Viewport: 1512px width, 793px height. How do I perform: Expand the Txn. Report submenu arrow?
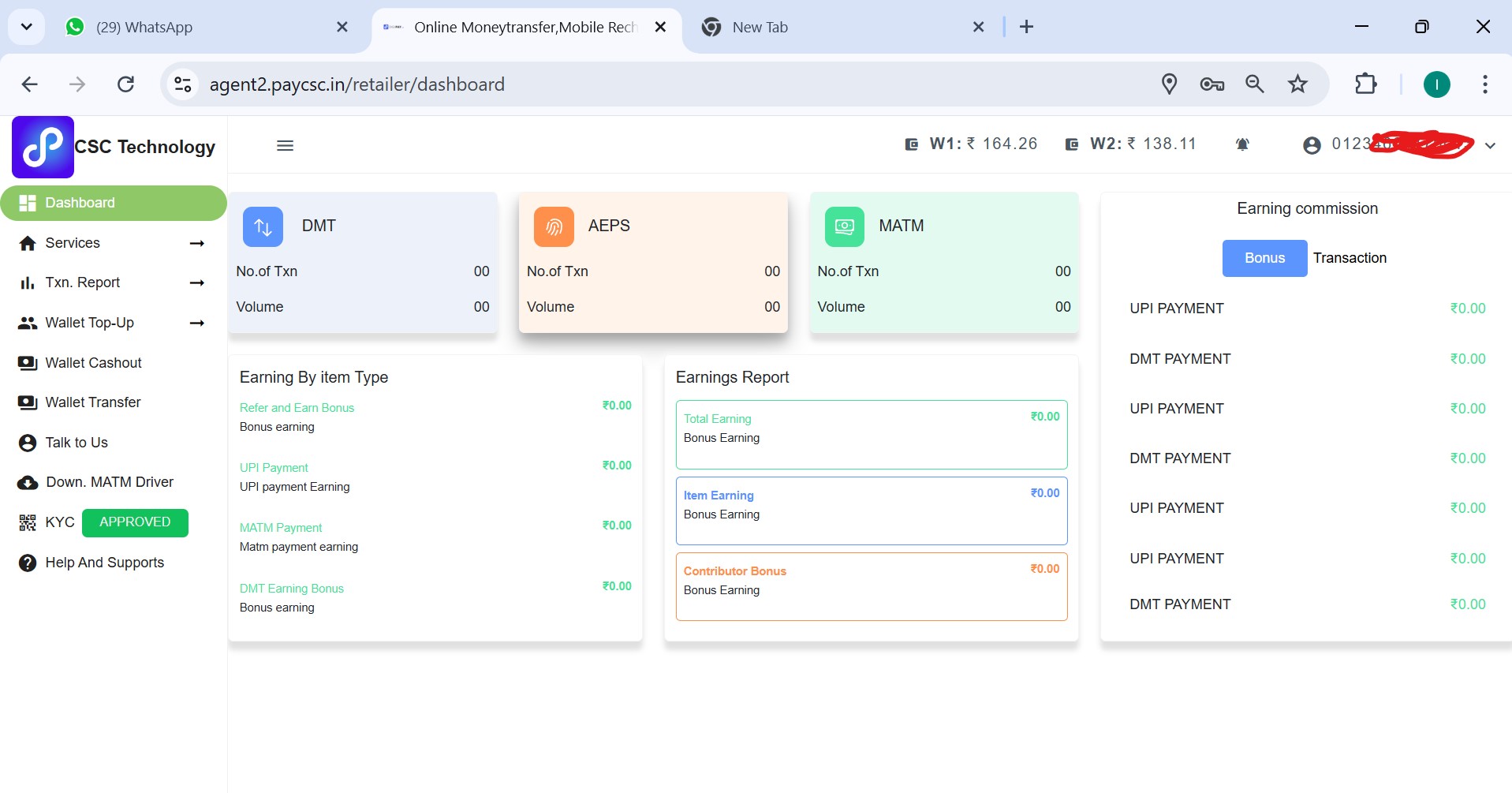197,283
